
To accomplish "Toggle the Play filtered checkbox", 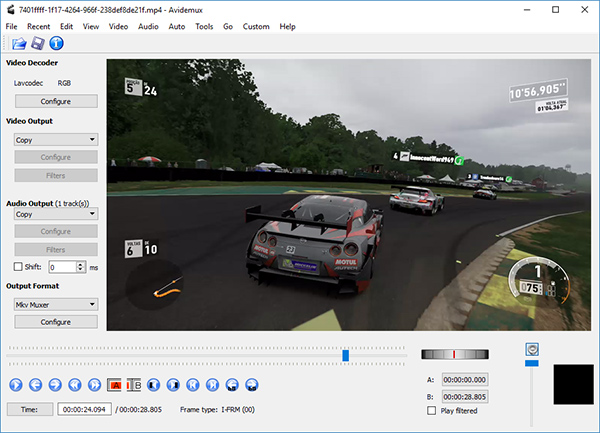I will (x=432, y=411).
